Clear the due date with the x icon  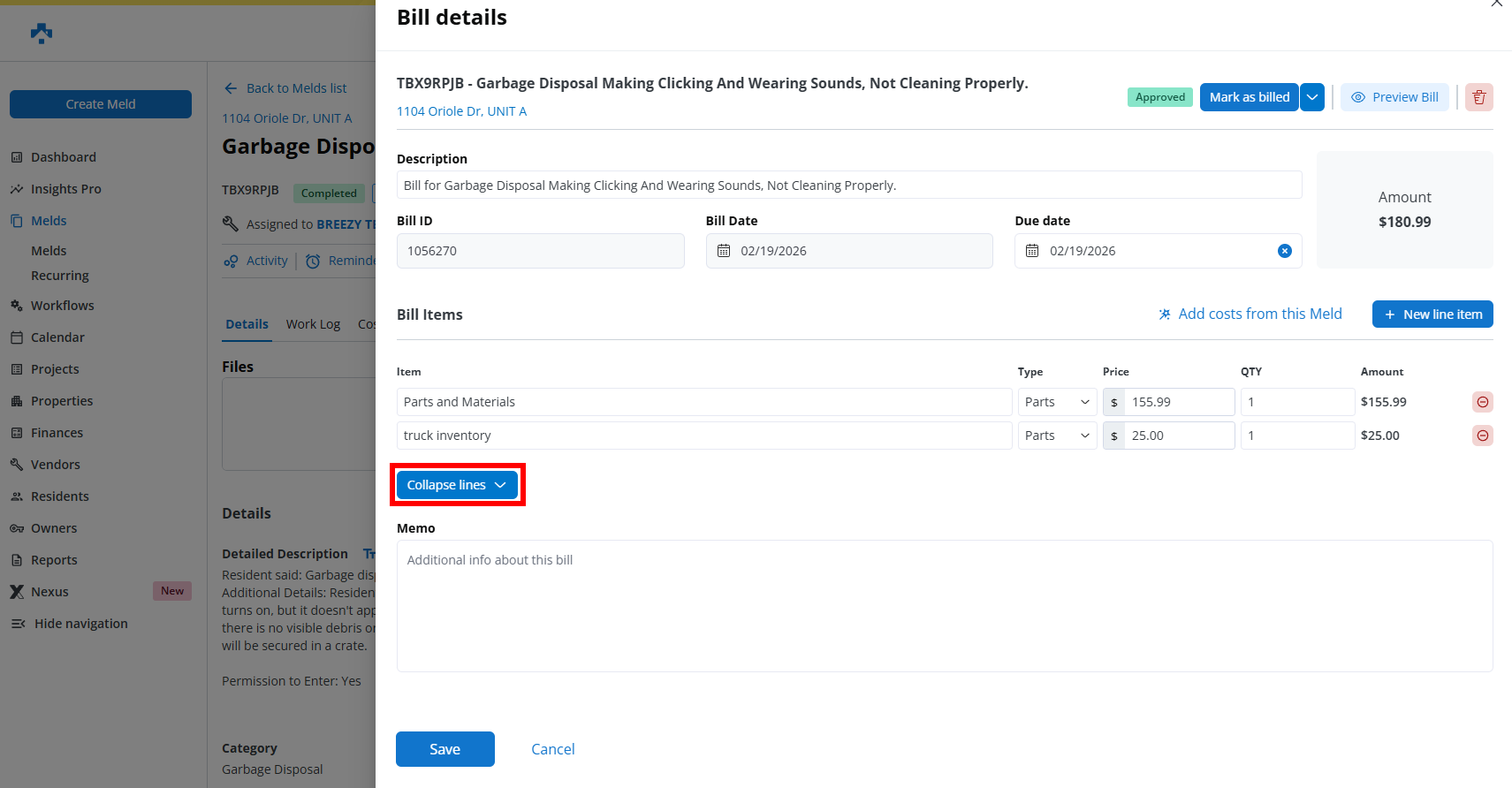(x=1284, y=251)
